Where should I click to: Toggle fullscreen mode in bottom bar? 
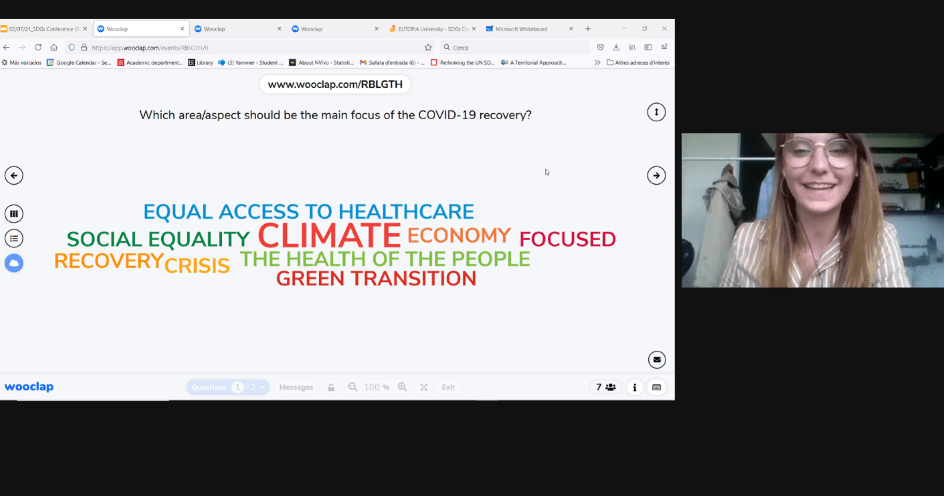[x=424, y=387]
